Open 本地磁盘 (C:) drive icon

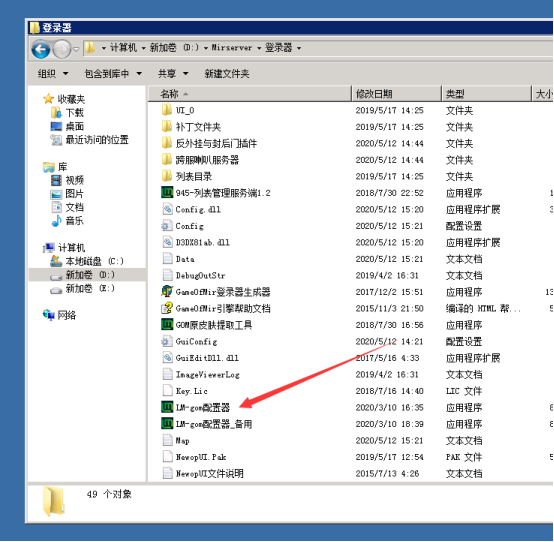(x=56, y=261)
